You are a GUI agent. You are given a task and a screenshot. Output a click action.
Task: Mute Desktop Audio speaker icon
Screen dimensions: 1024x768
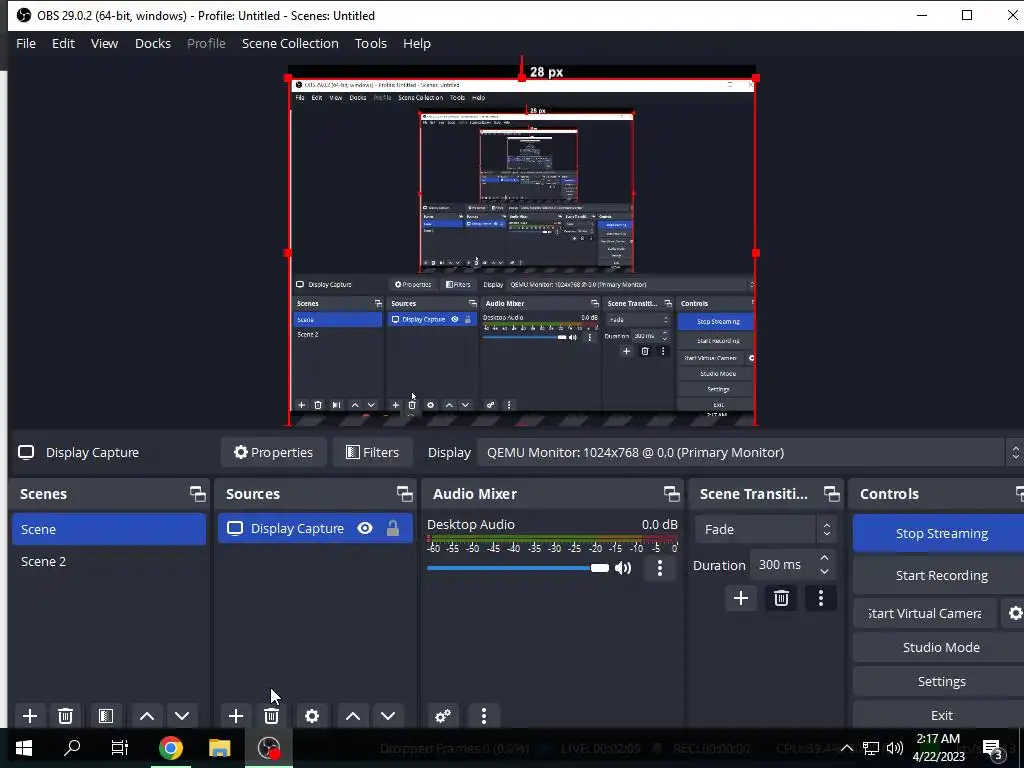pos(623,568)
